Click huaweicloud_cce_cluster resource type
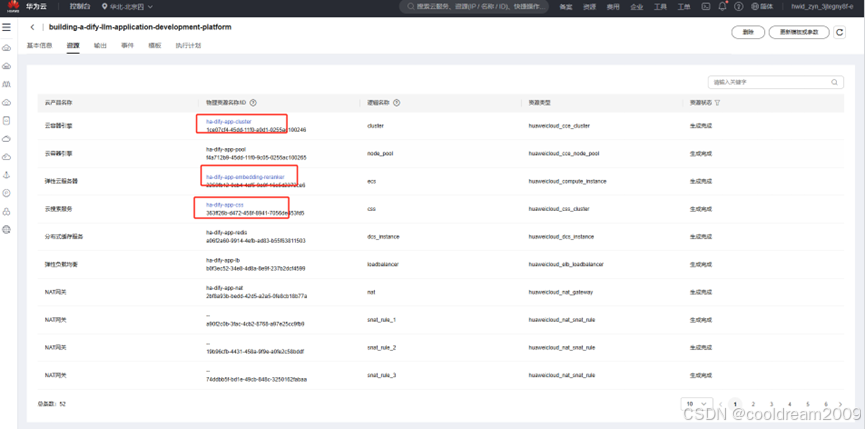Screen dimensions: 865x429 click(x=559, y=126)
